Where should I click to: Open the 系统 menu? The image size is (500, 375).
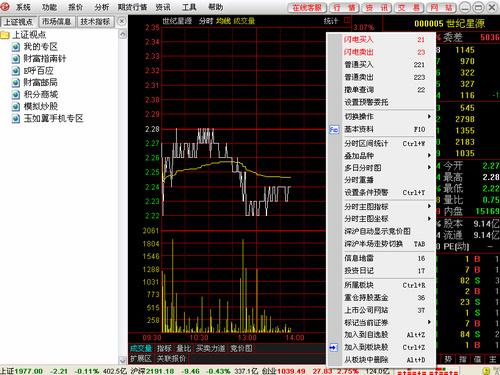tap(23, 7)
